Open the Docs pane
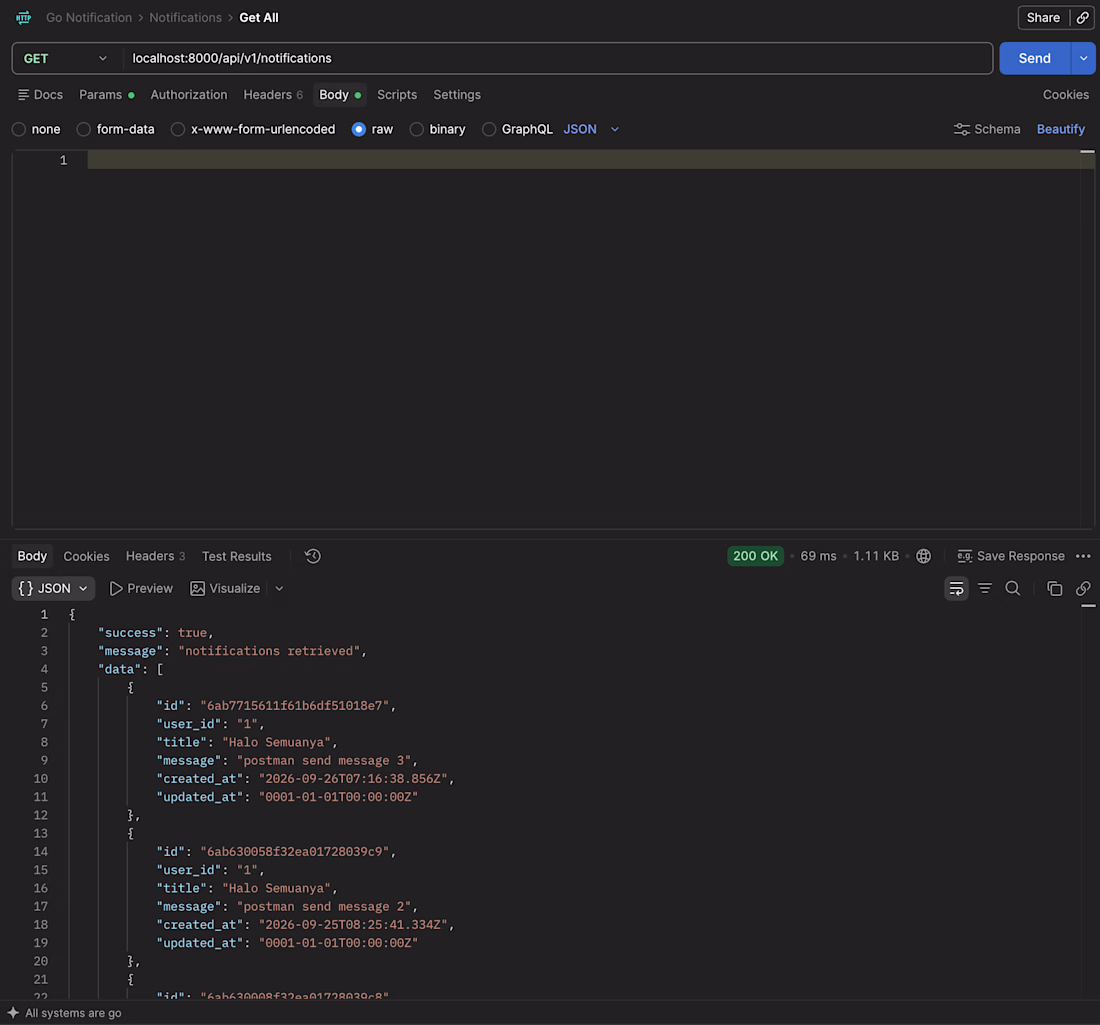This screenshot has width=1100, height=1025. (41, 95)
